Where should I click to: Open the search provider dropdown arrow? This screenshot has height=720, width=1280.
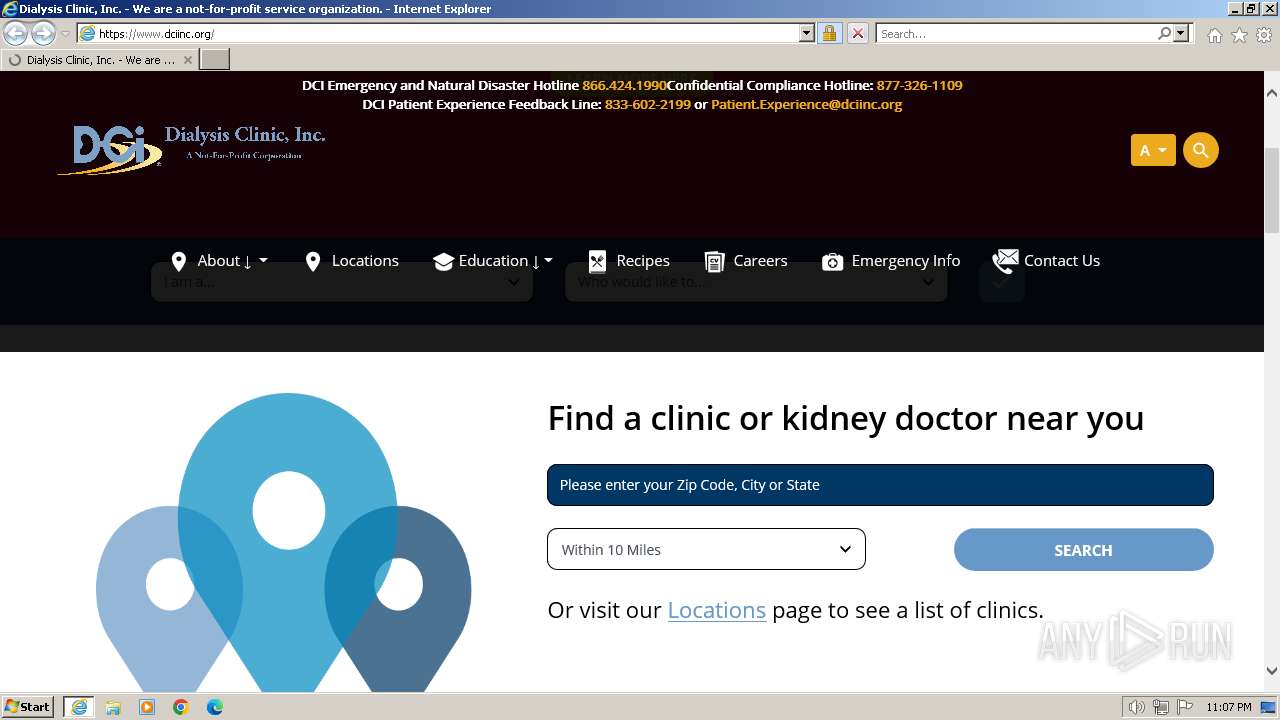click(x=1181, y=33)
